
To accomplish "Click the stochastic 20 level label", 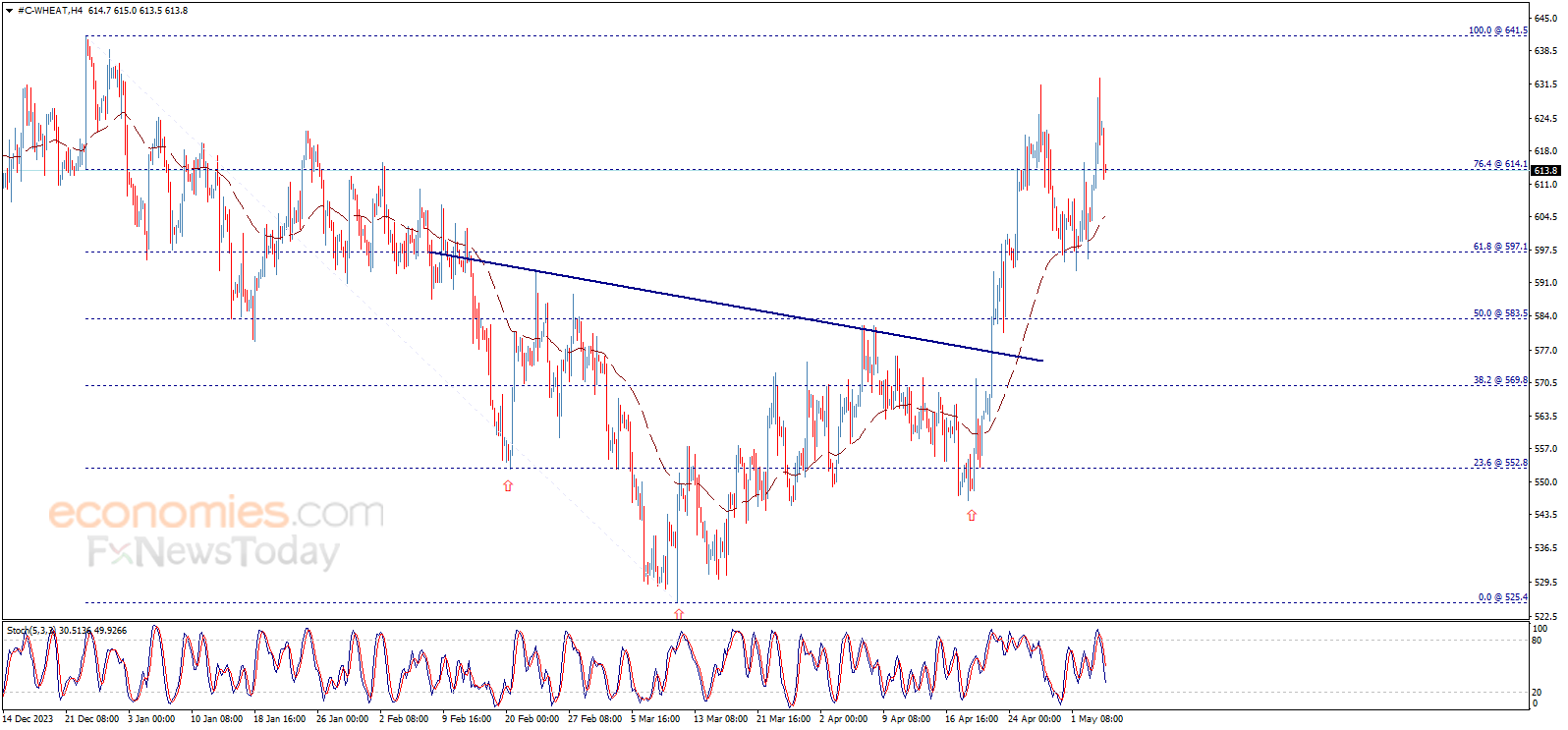I will click(1538, 693).
